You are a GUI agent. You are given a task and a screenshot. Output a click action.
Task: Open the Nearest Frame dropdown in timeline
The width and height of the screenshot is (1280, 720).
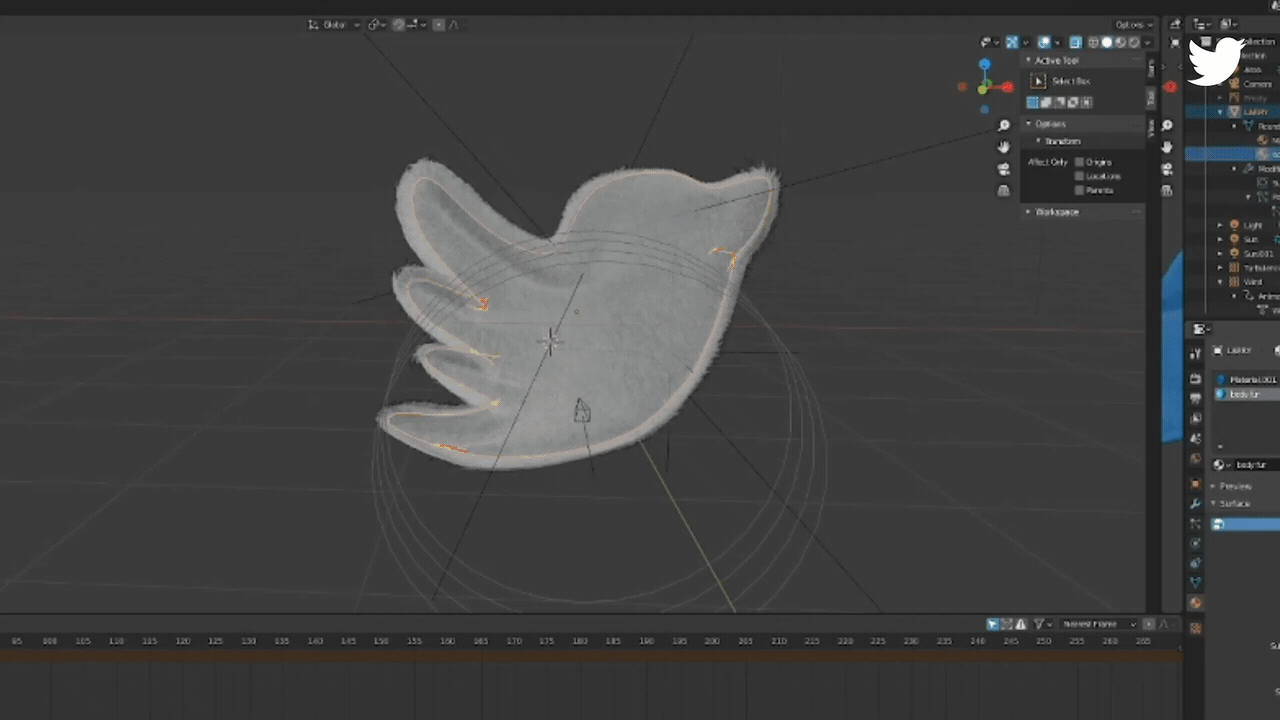pos(1100,624)
